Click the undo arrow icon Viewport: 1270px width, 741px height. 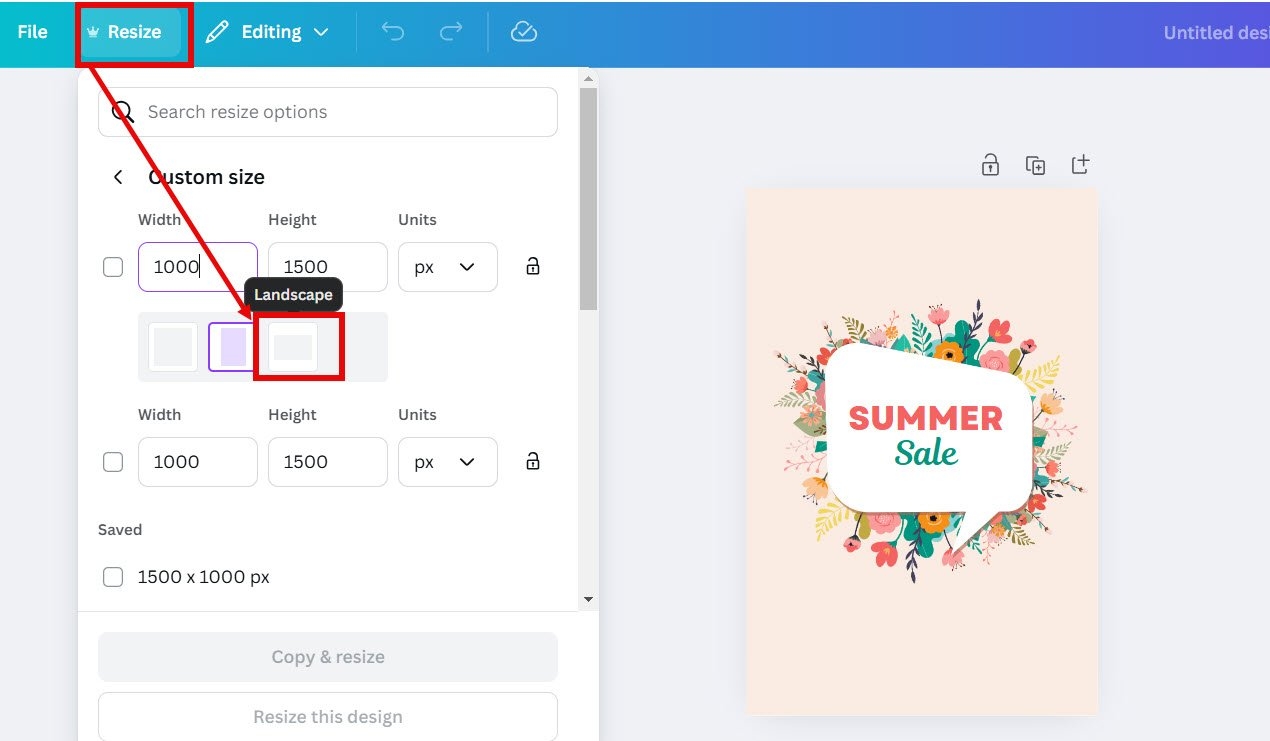(x=393, y=32)
